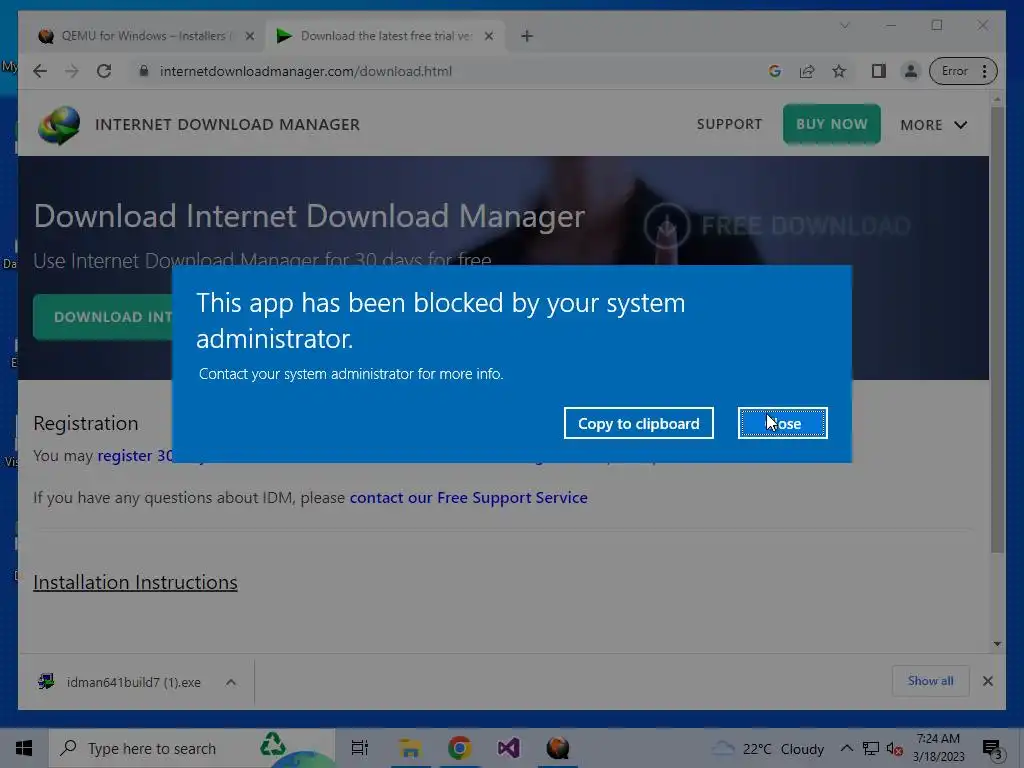Close the IDM download tab

(488, 37)
